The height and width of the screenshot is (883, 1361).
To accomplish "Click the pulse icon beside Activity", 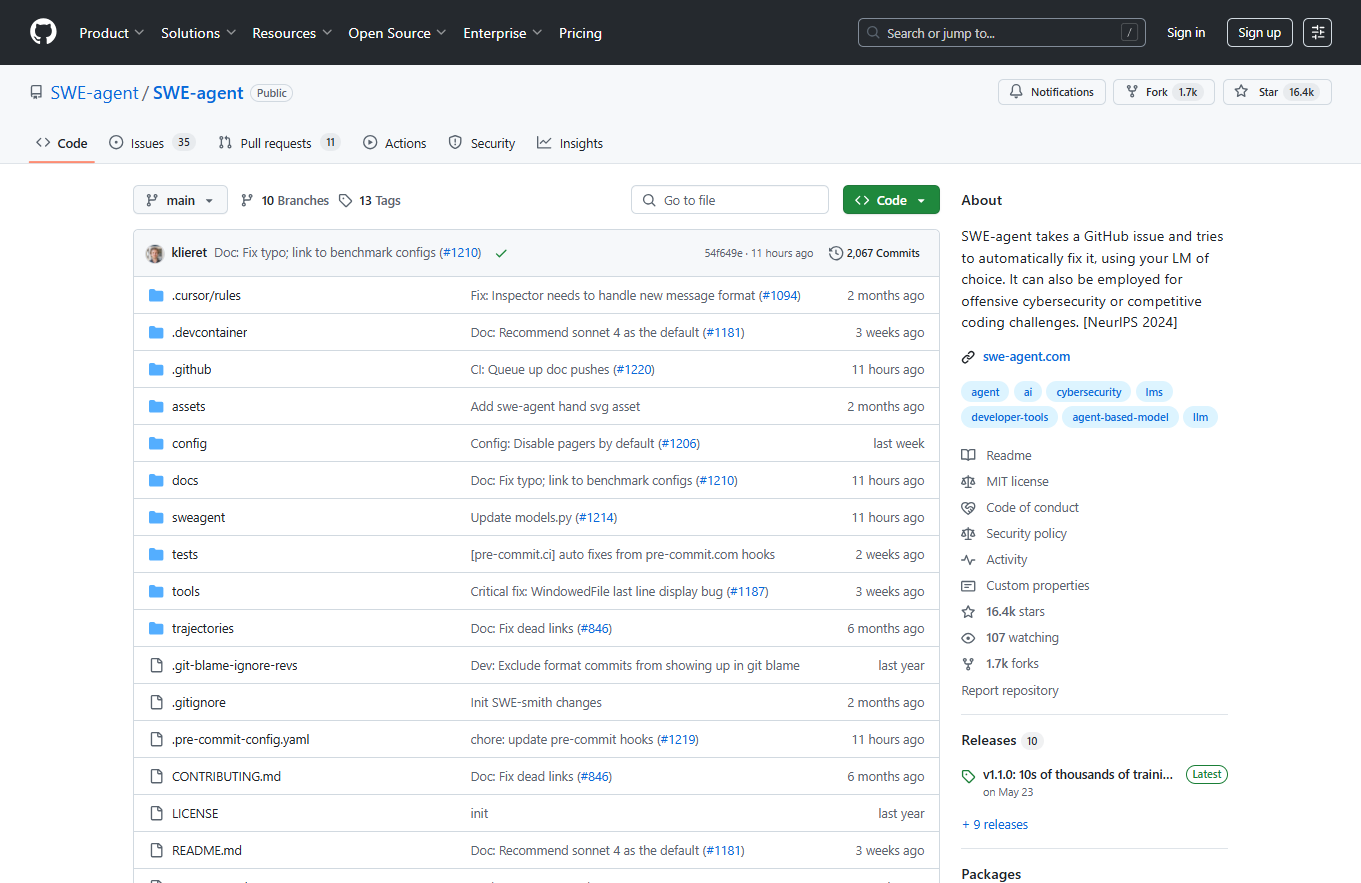I will (x=968, y=560).
